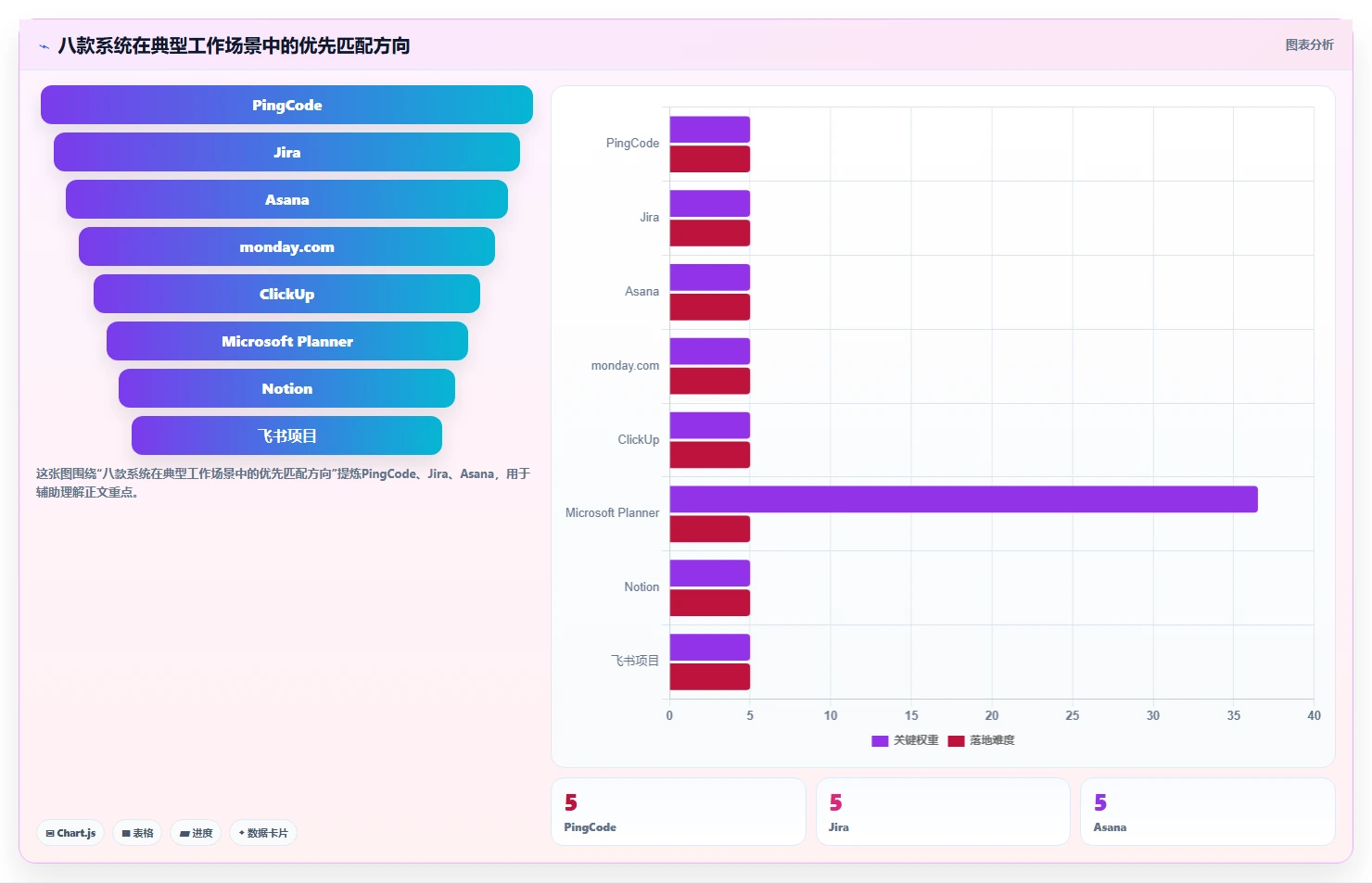The height and width of the screenshot is (883, 1372).
Task: Toggle the 落地难度 legend swatch
Action: (x=956, y=740)
